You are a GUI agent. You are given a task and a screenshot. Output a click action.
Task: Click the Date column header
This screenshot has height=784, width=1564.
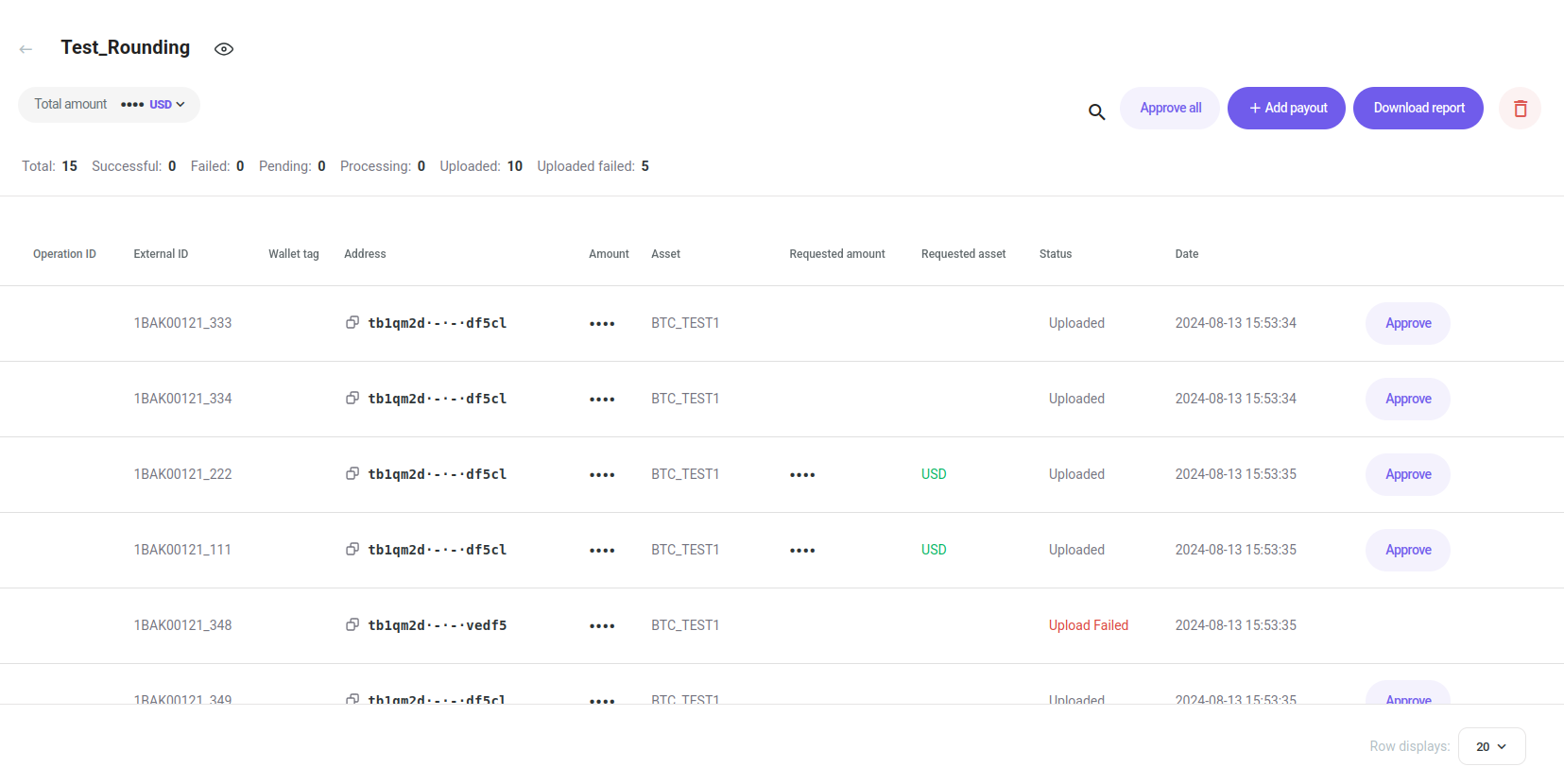1186,254
